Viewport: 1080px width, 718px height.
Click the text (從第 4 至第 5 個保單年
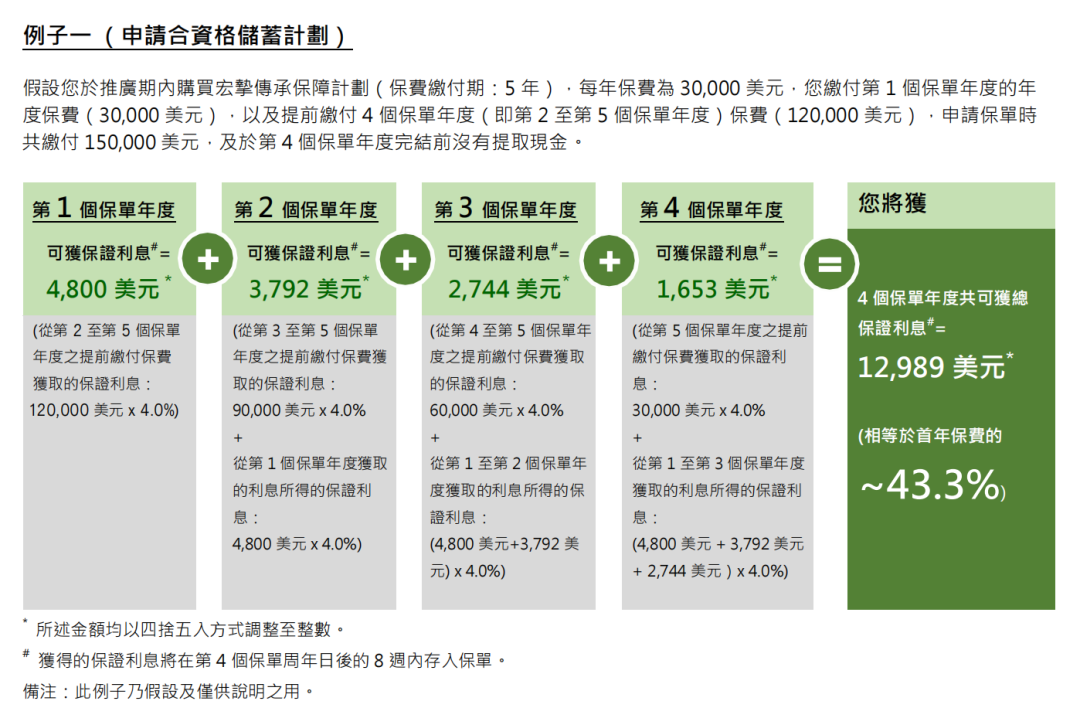[x=510, y=331]
